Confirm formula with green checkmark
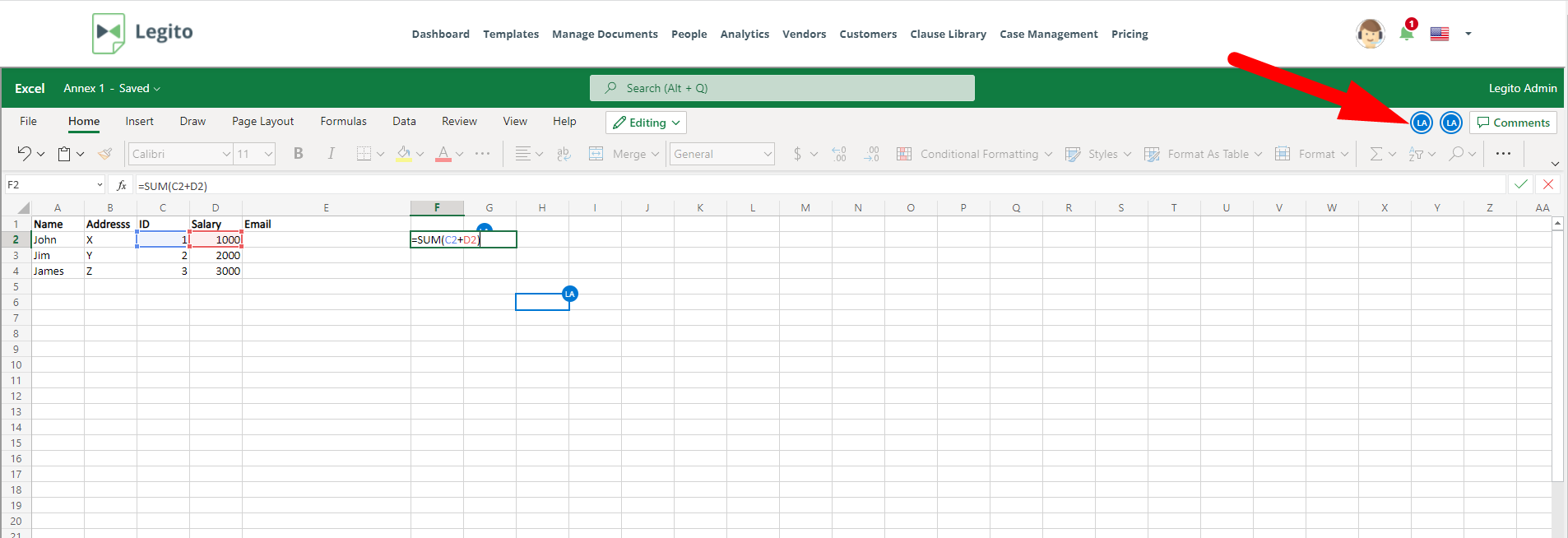 [x=1520, y=184]
